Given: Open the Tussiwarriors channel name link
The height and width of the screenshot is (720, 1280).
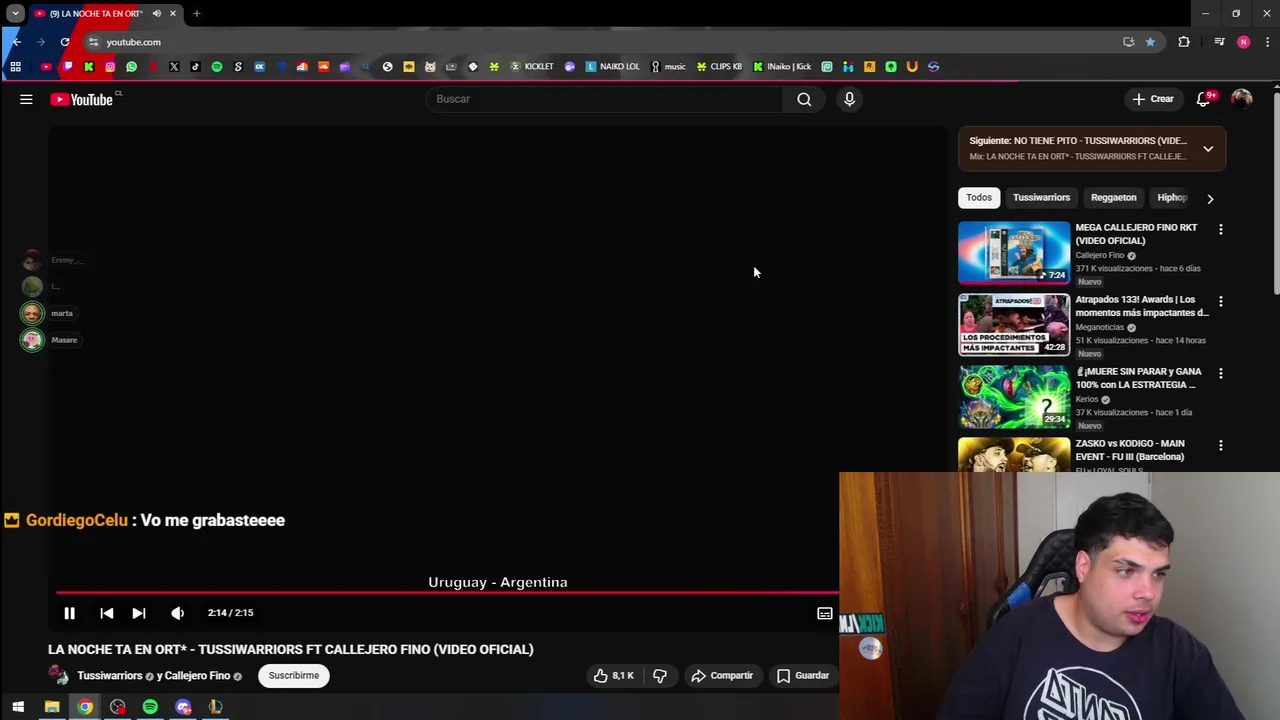Looking at the screenshot, I should (x=110, y=676).
